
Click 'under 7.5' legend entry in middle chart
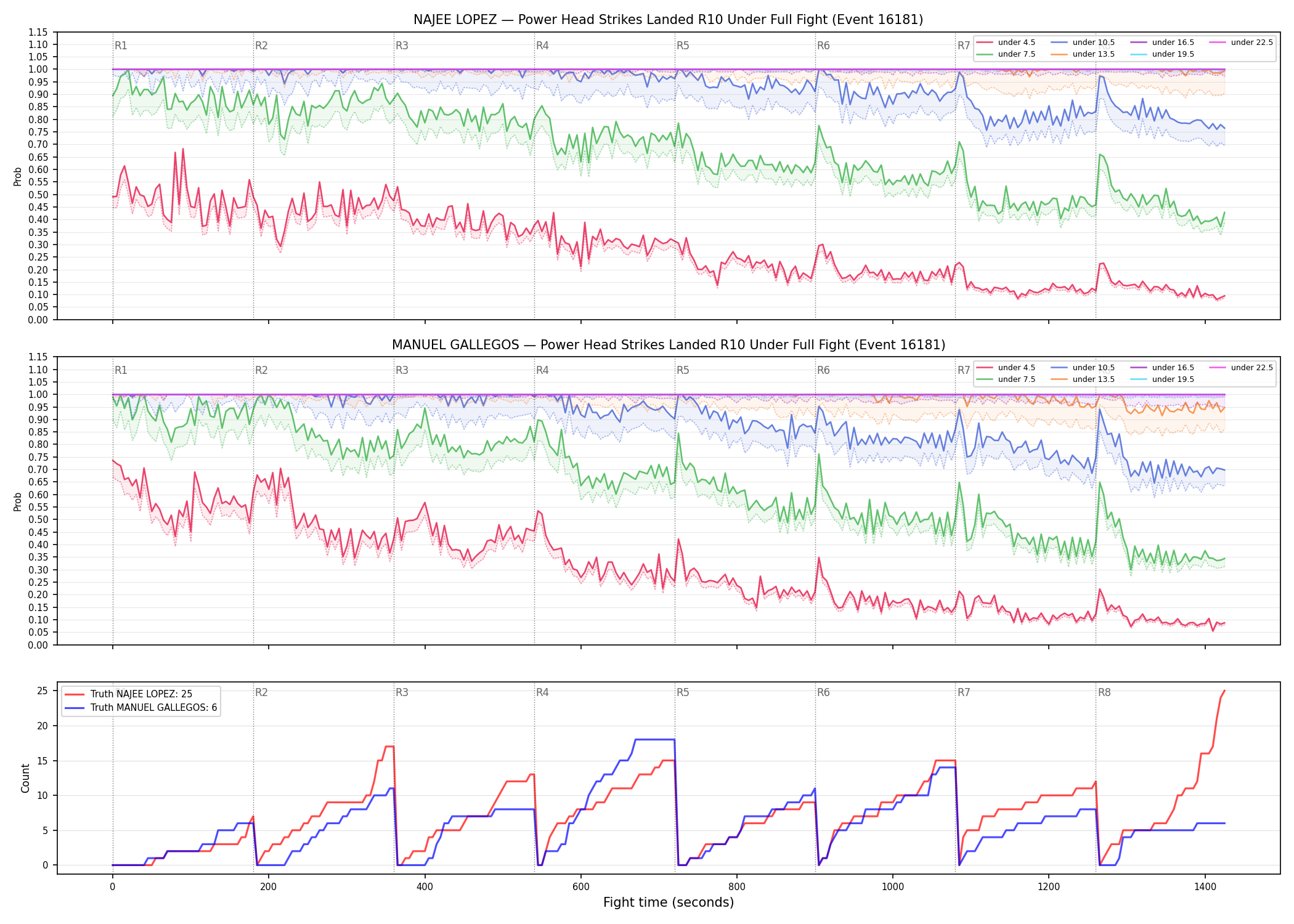pyautogui.click(x=1006, y=379)
